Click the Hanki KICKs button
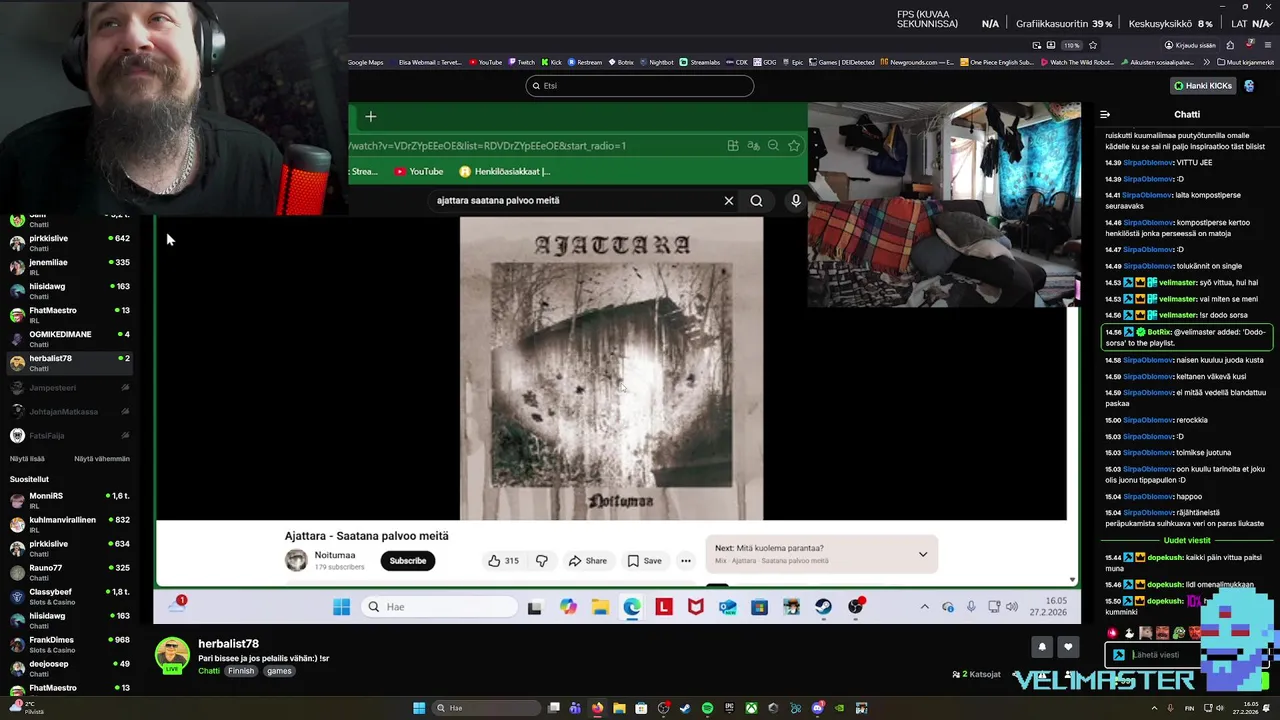Screen dimensions: 1280x720 (x=1203, y=86)
